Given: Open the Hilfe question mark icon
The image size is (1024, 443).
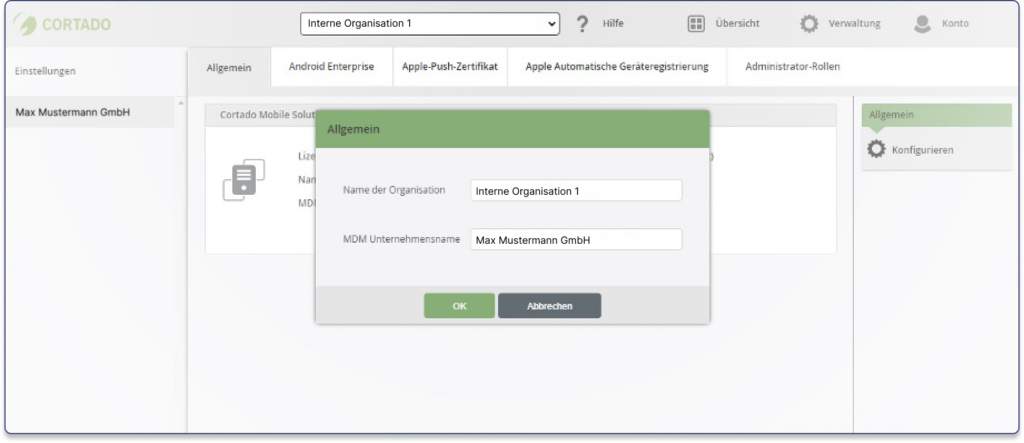Looking at the screenshot, I should 583,24.
